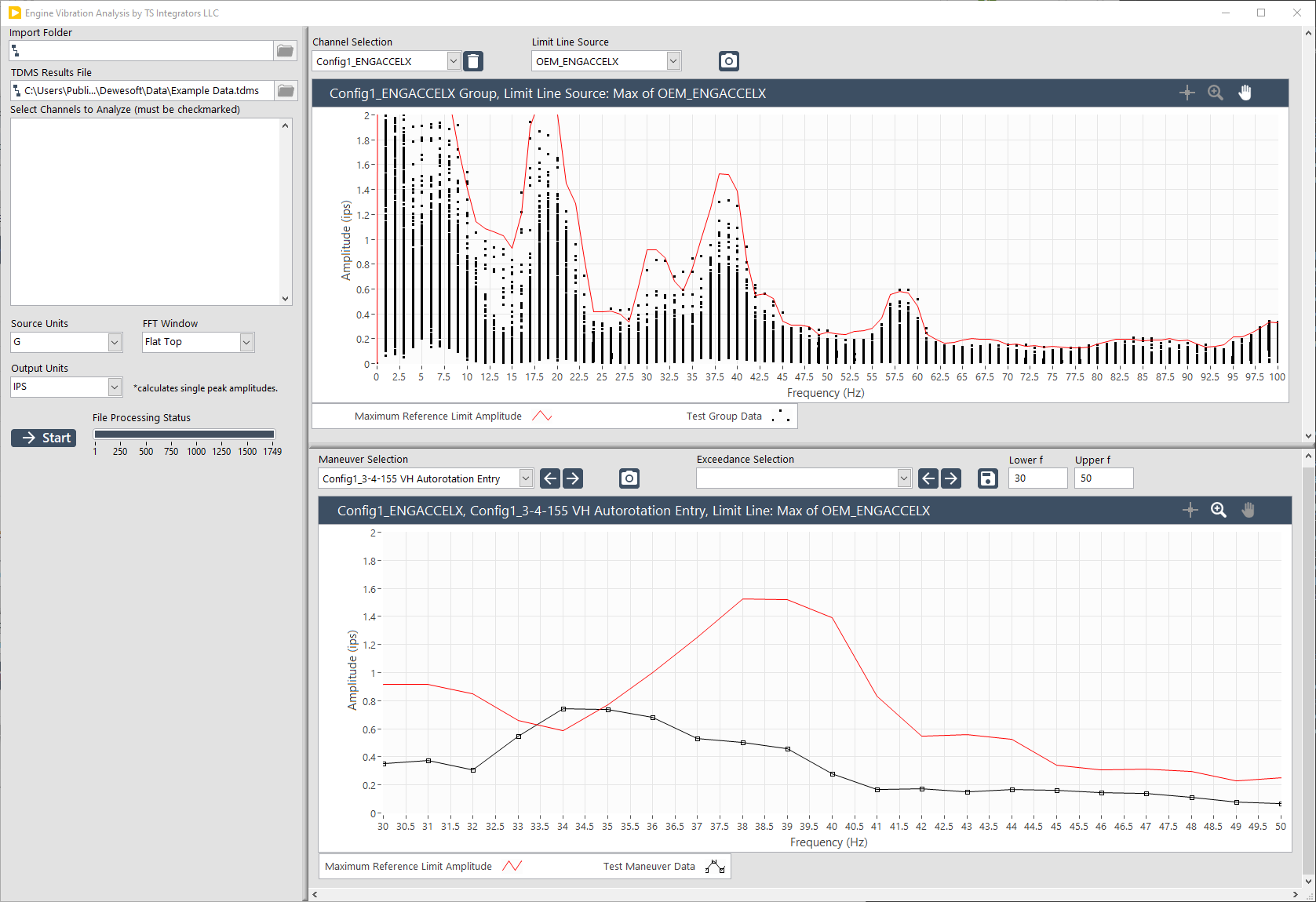Screen dimensions: 1316x902
Task: Expand the Channel Selection dropdown
Action: (454, 61)
